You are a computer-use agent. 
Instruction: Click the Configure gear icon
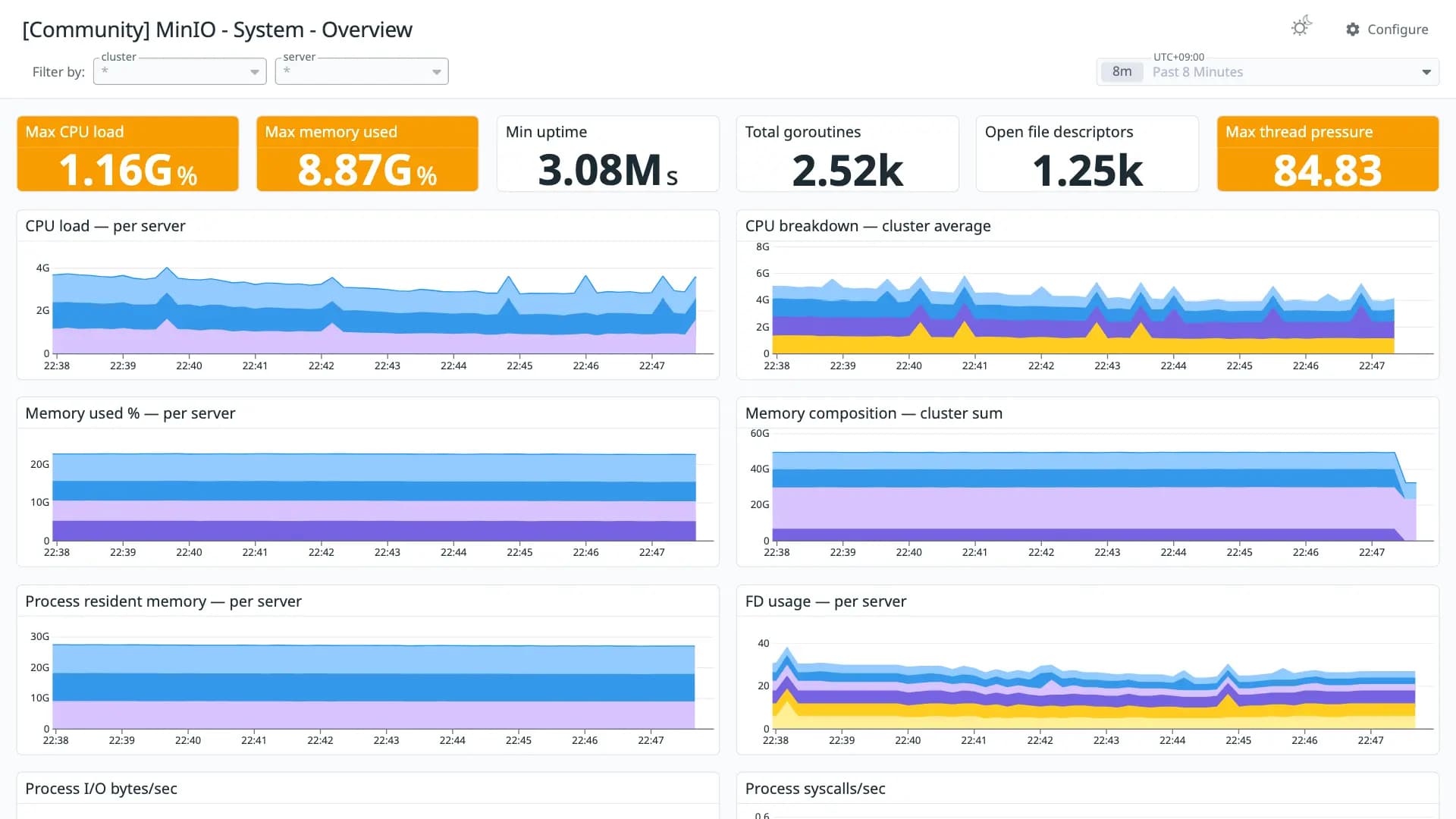point(1353,29)
